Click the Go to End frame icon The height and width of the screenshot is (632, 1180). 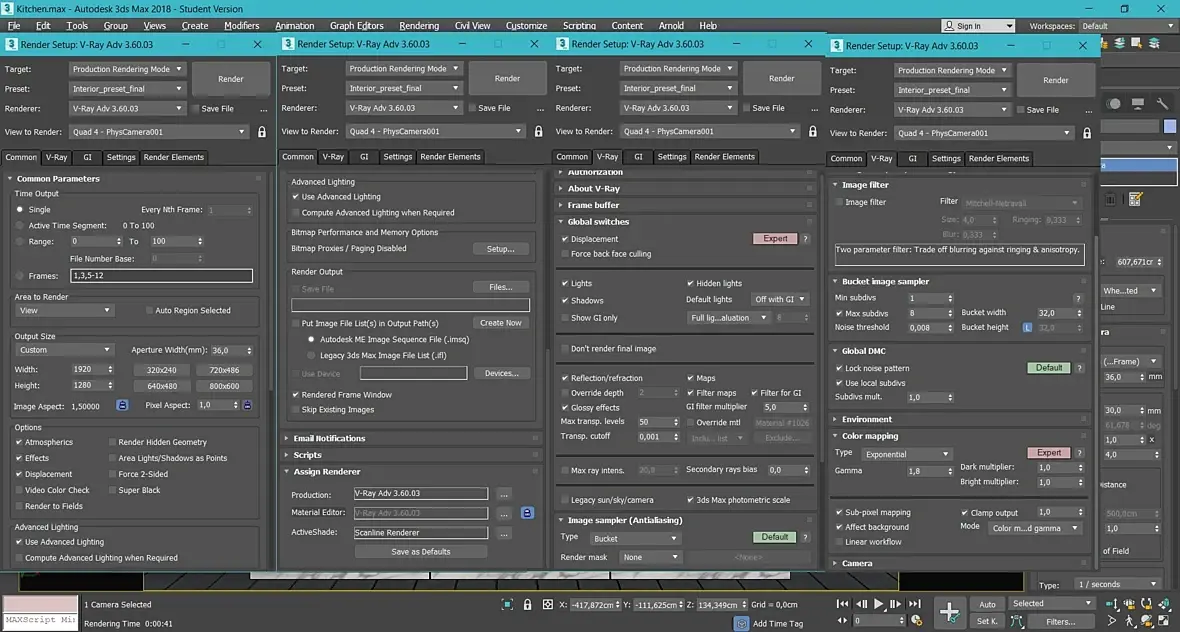click(x=914, y=604)
